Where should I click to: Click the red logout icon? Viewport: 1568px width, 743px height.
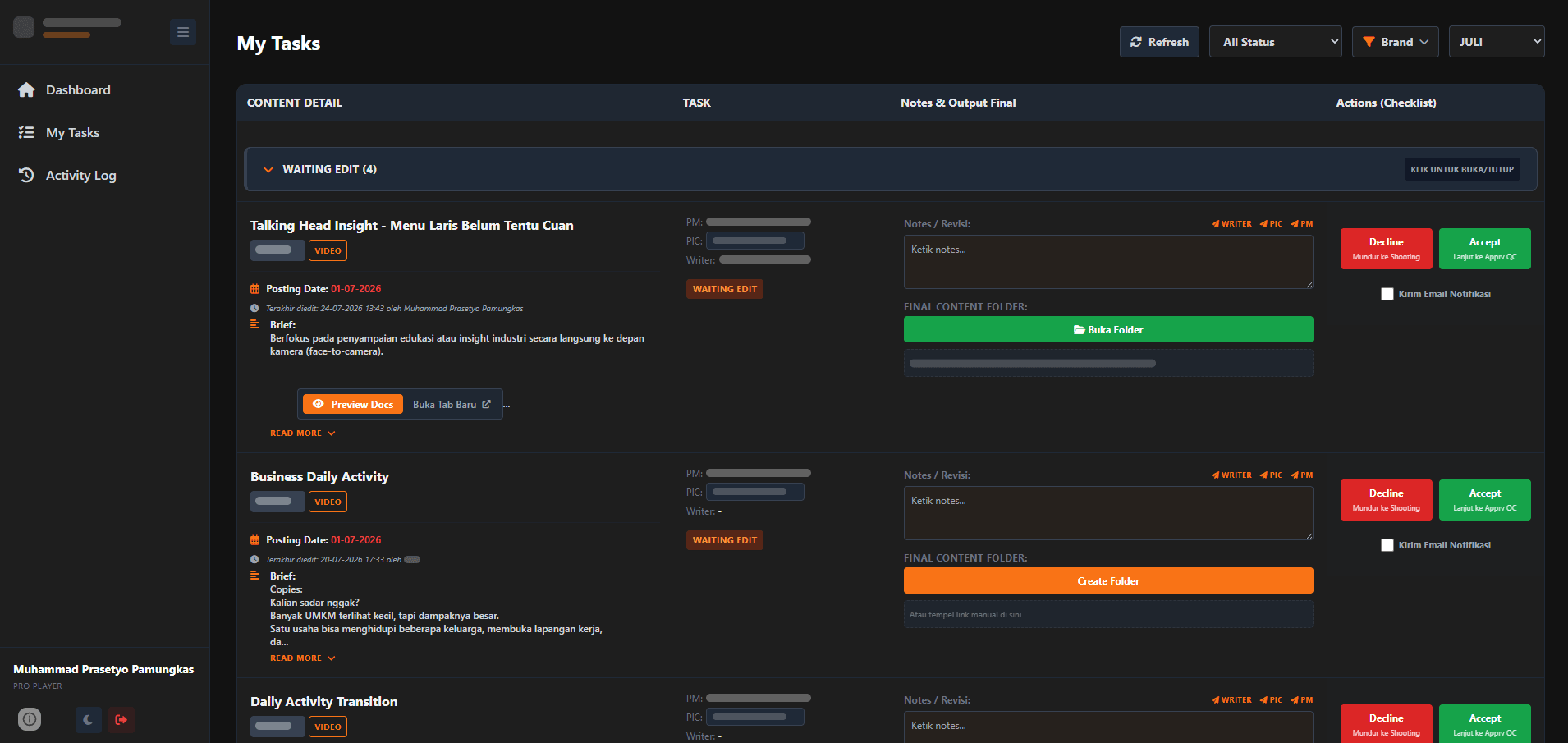(x=121, y=720)
